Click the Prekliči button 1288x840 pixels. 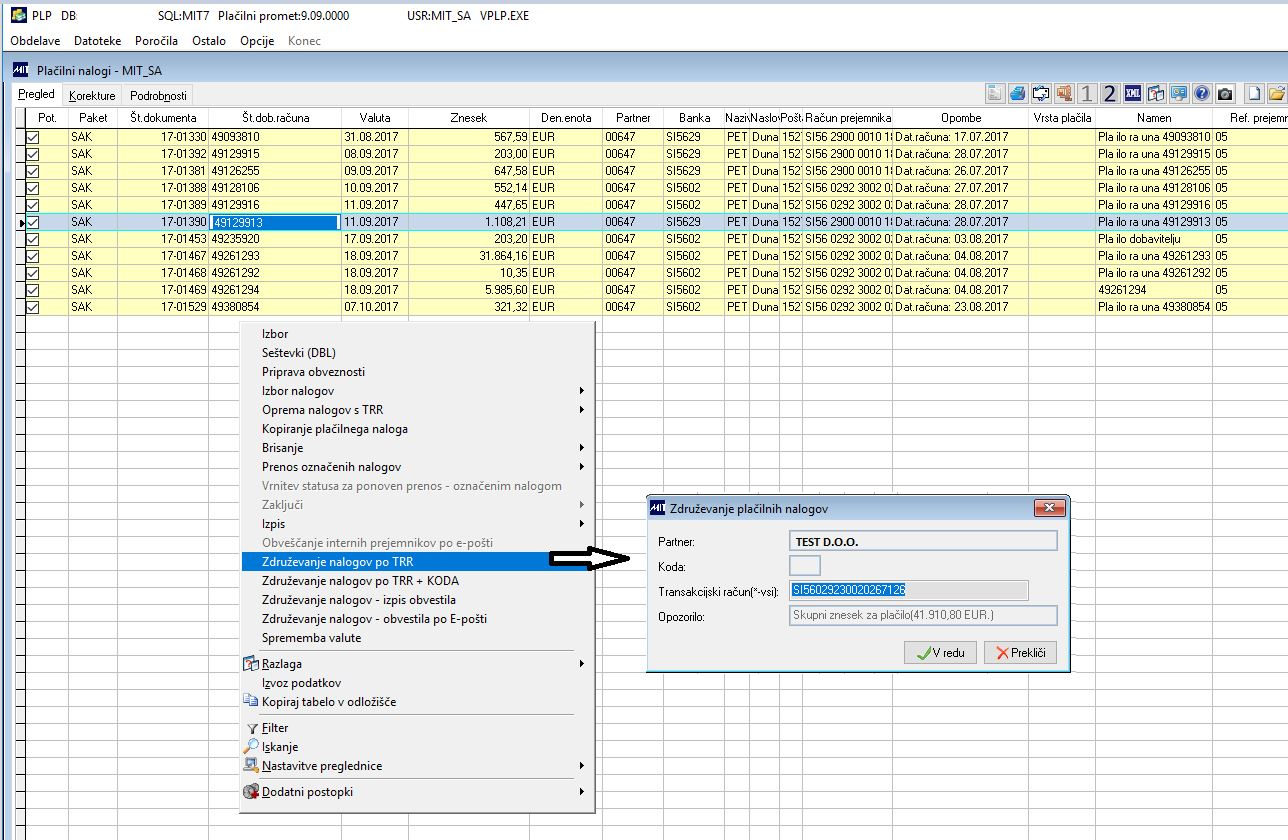pyautogui.click(x=1019, y=653)
